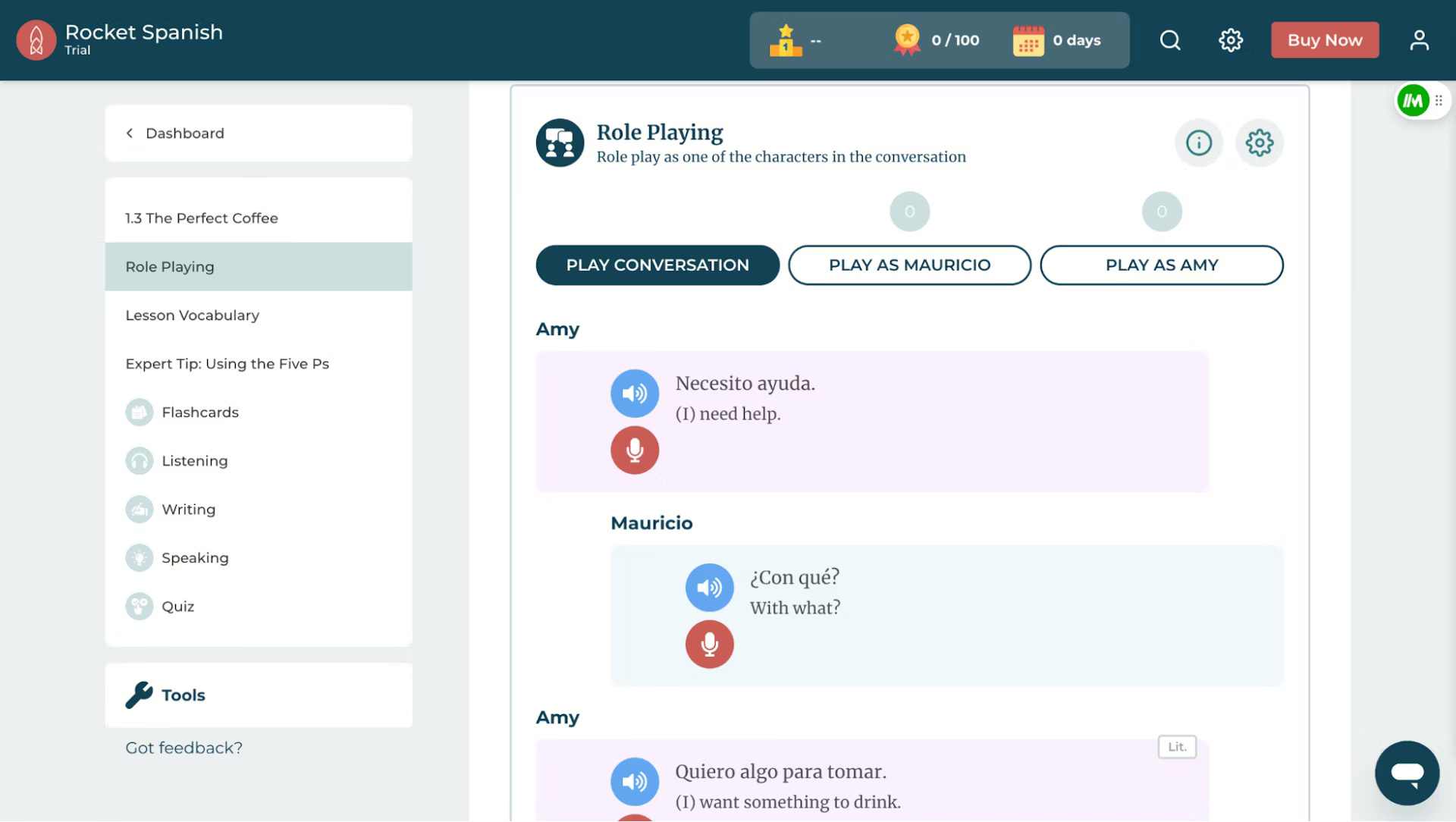Viewport: 1456px width, 822px height.
Task: Record yourself saying "Necesito ayuda."
Action: click(x=635, y=450)
